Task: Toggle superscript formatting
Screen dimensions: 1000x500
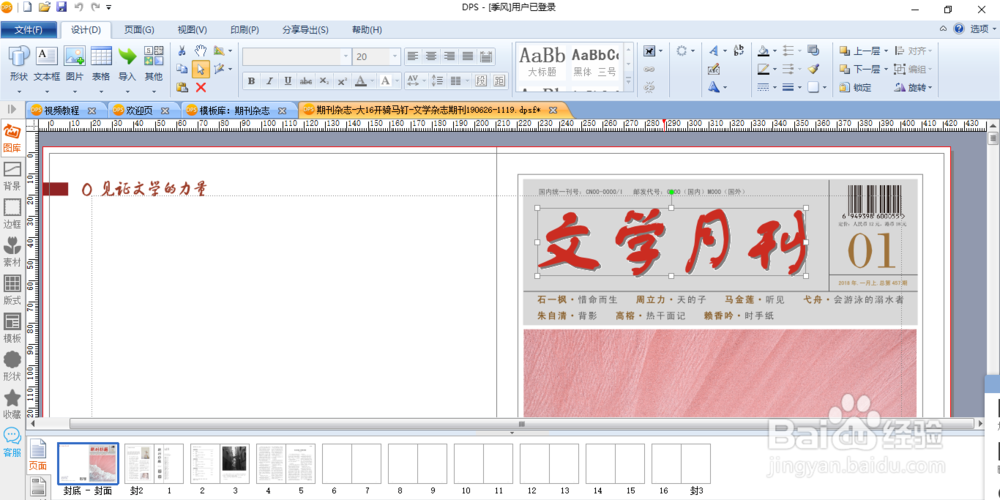Action: coord(342,81)
